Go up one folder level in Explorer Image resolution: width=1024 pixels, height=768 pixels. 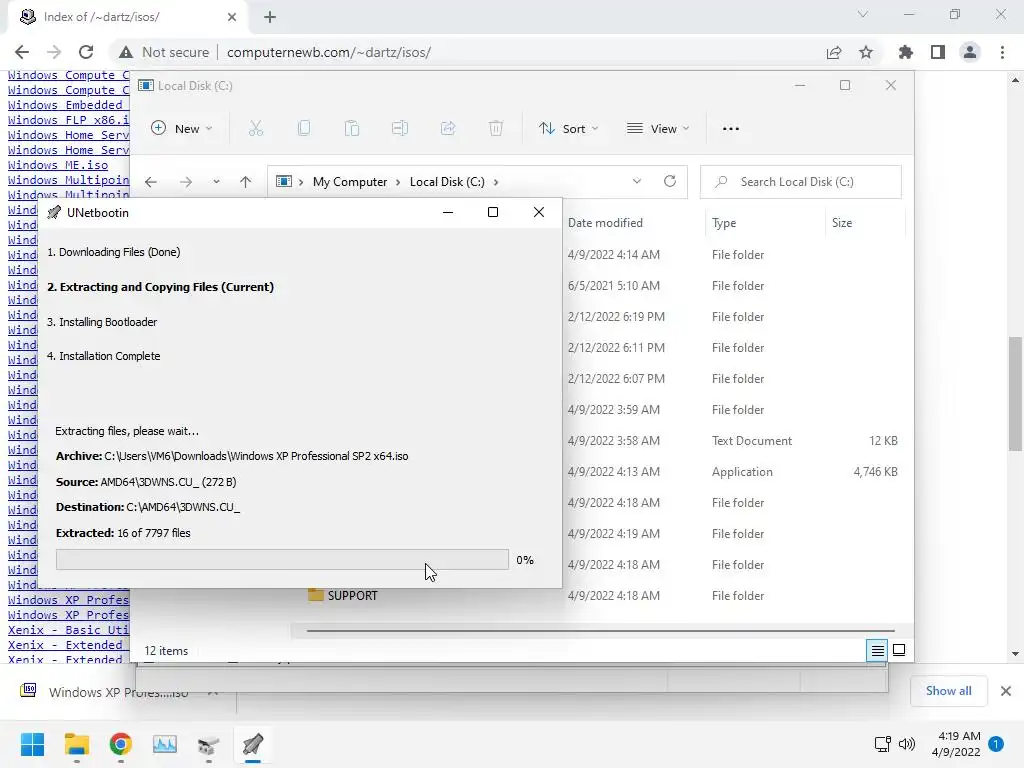point(246,182)
